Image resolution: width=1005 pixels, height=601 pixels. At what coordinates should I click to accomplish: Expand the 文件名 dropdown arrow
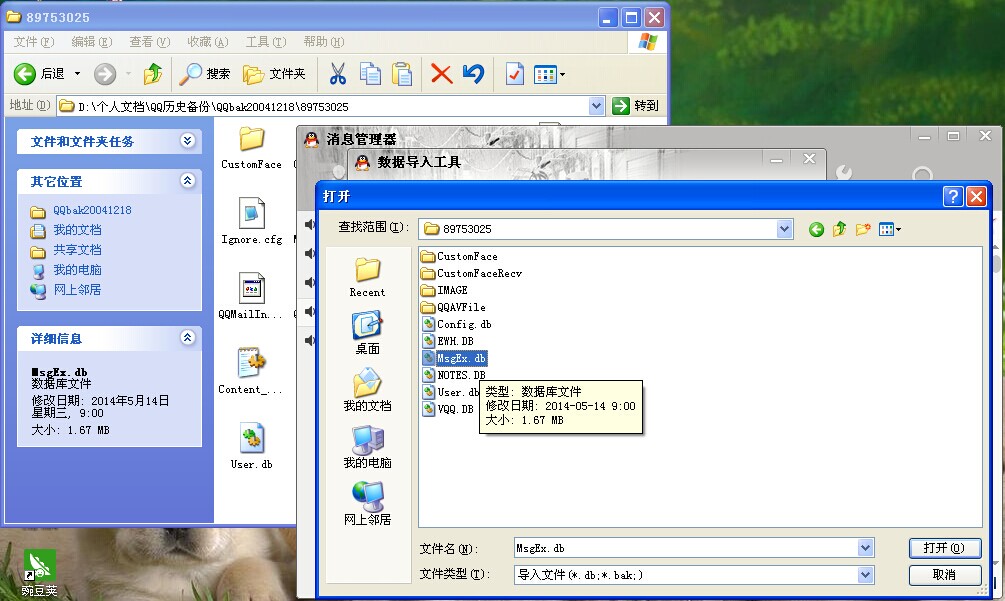click(865, 548)
